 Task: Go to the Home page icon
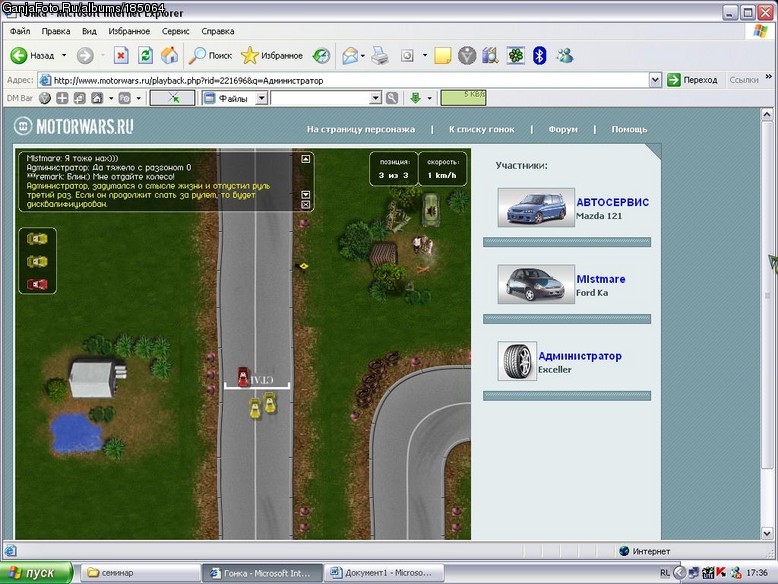[x=169, y=56]
